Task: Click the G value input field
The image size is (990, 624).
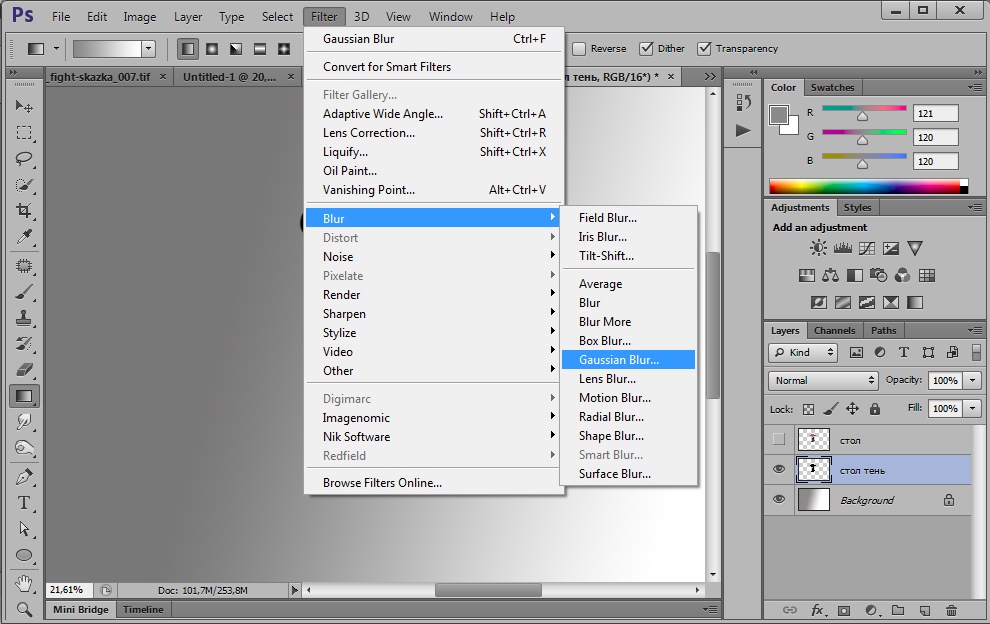Action: tap(936, 137)
